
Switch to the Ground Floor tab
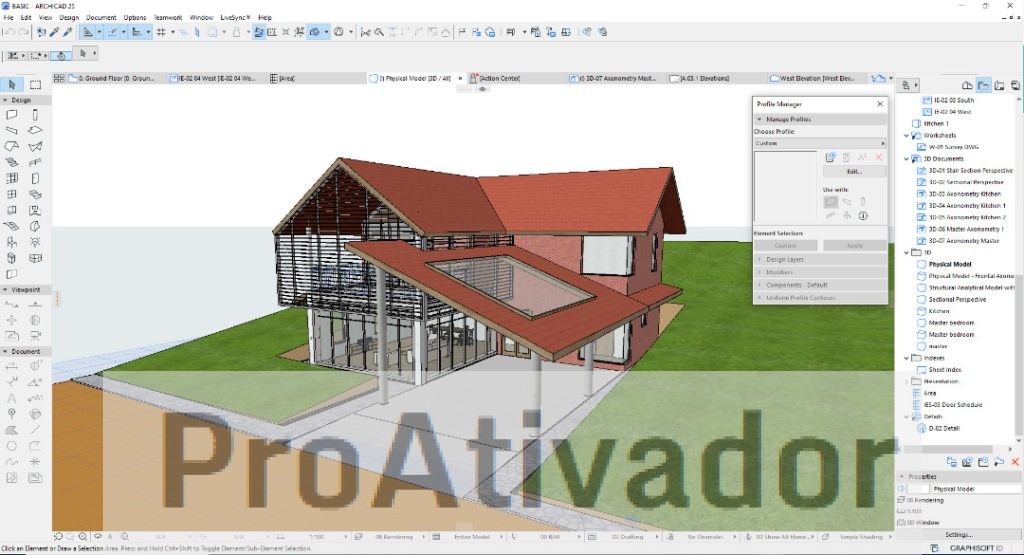[114, 78]
